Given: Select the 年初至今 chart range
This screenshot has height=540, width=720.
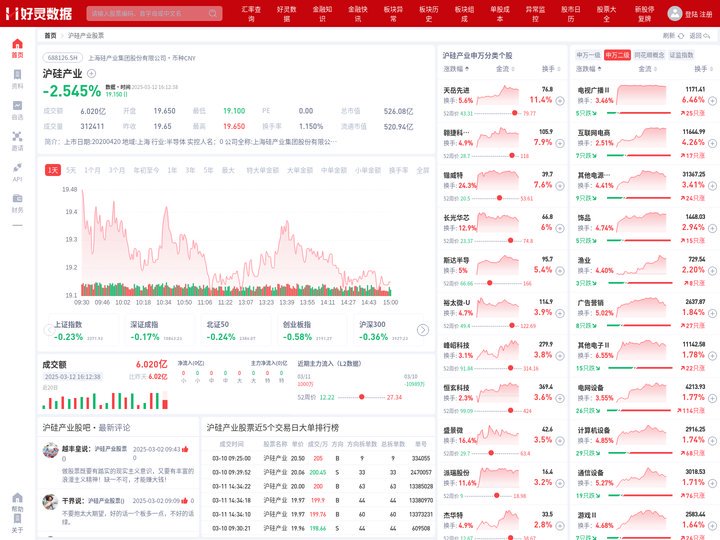Looking at the screenshot, I should click(x=146, y=170).
